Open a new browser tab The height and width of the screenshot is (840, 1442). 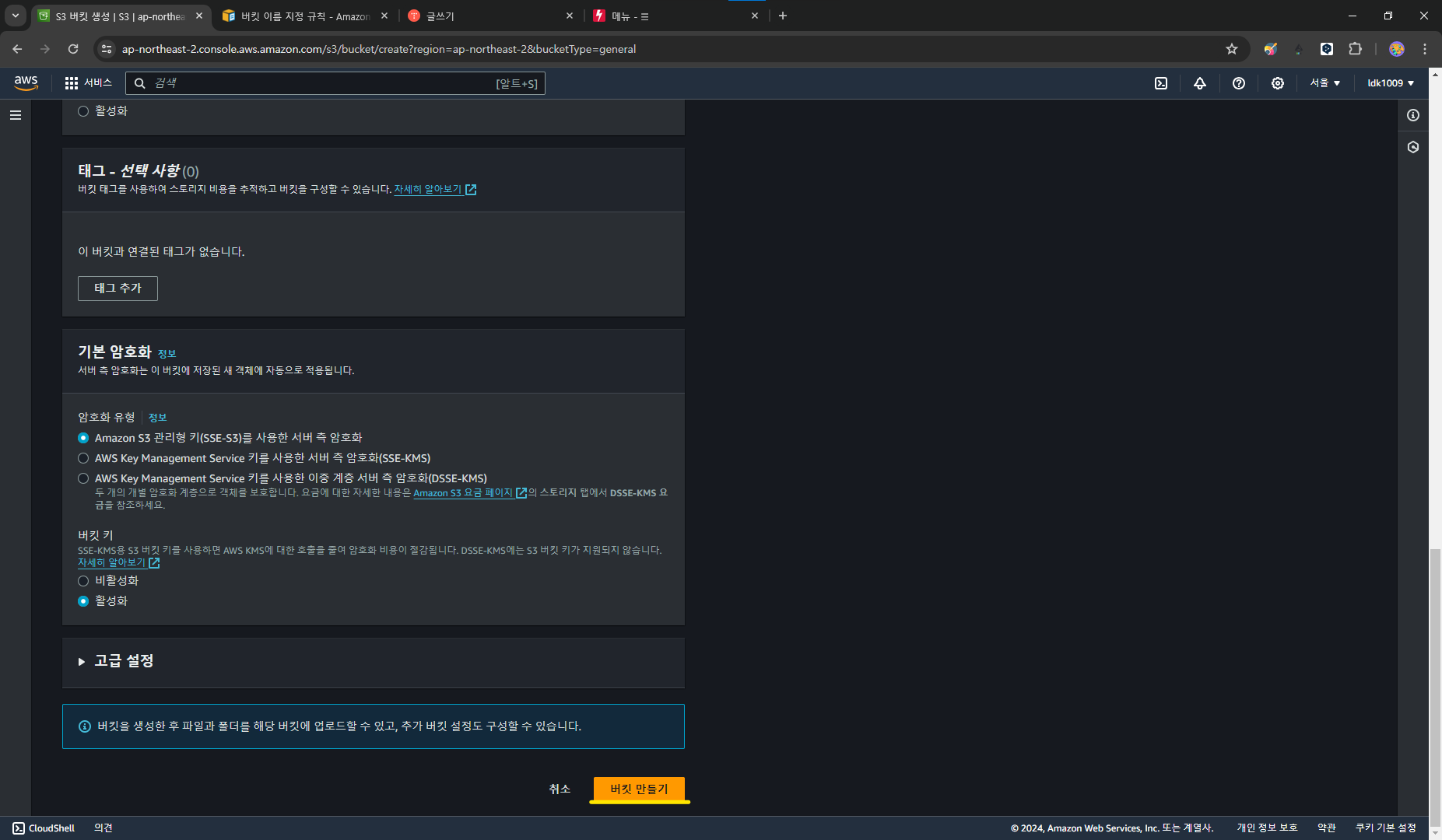(x=783, y=16)
